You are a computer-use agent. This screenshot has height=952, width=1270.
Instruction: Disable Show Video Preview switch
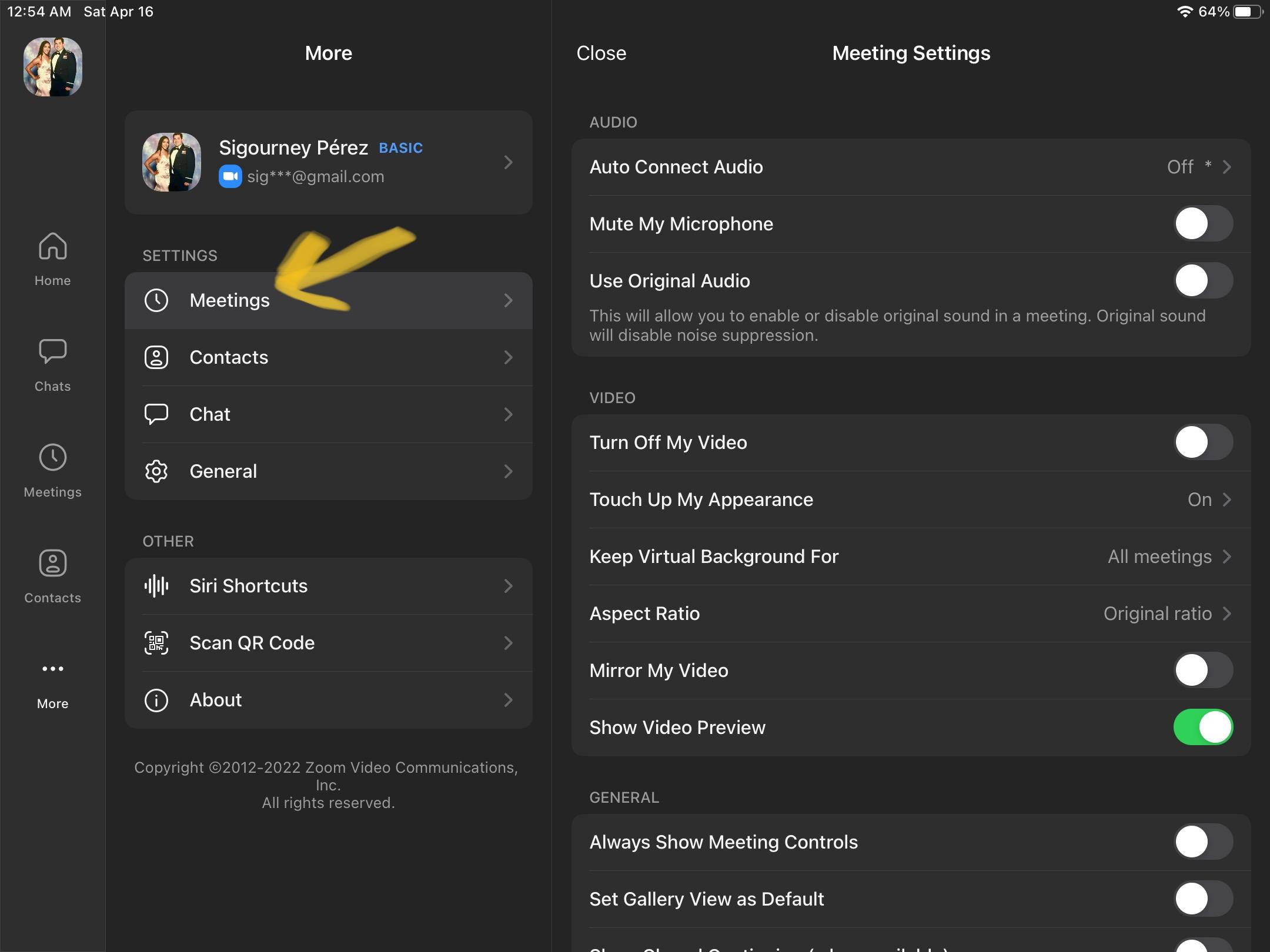click(x=1202, y=728)
